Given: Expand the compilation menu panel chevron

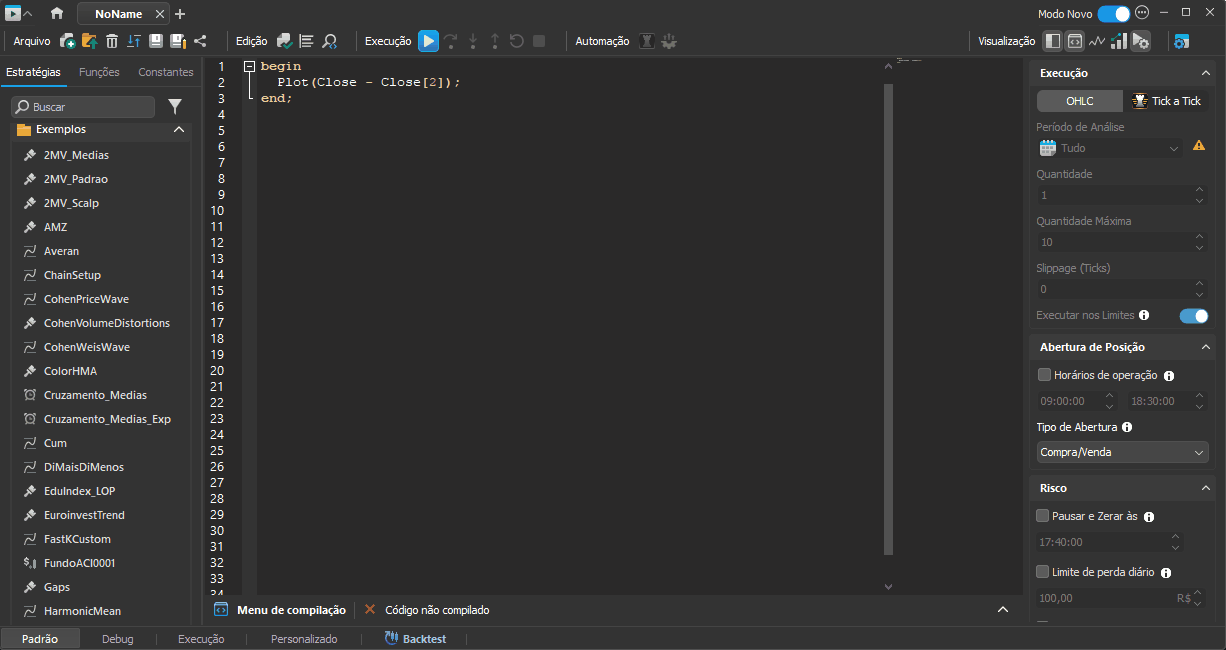Looking at the screenshot, I should (x=1003, y=610).
